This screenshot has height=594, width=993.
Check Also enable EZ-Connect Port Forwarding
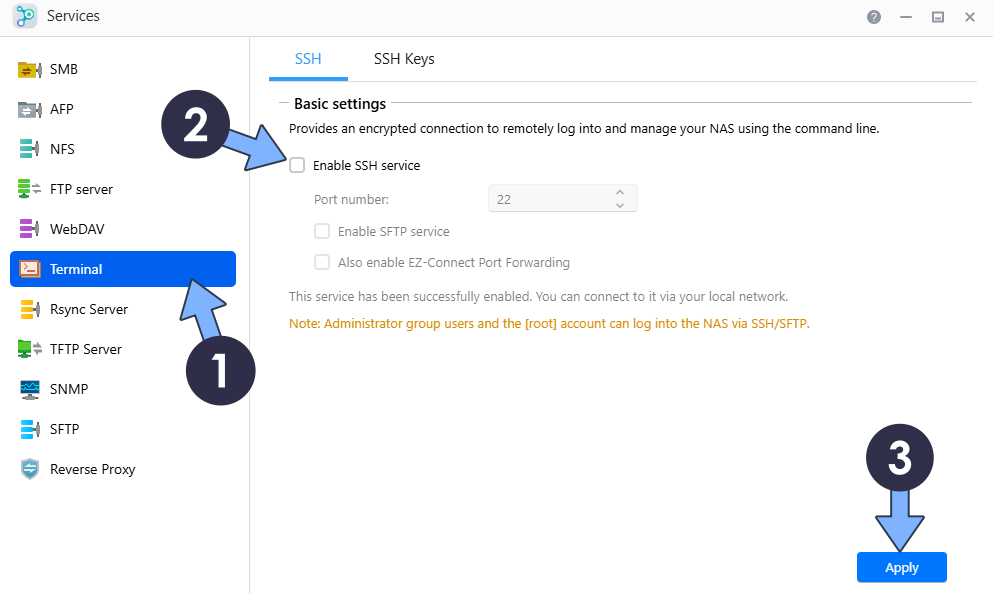[x=322, y=263]
